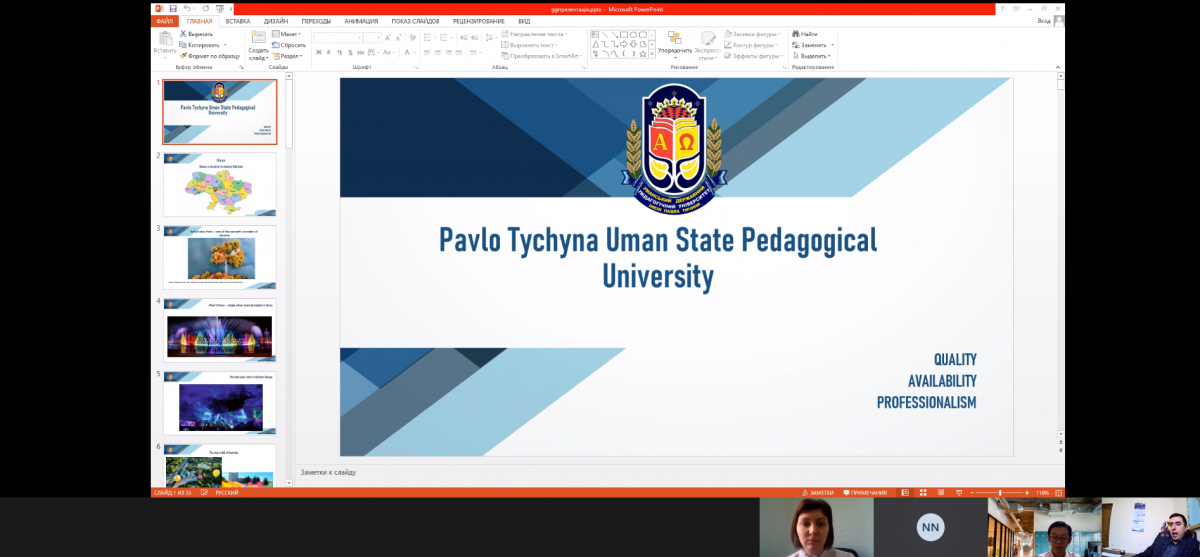Switch to the ВСТАВКА tab
Image resolution: width=1200 pixels, height=557 pixels.
[x=238, y=20]
